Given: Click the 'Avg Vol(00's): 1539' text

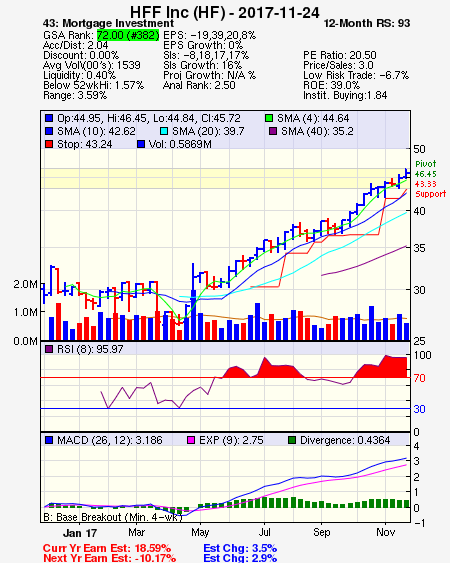Looking at the screenshot, I should pyautogui.click(x=92, y=65).
